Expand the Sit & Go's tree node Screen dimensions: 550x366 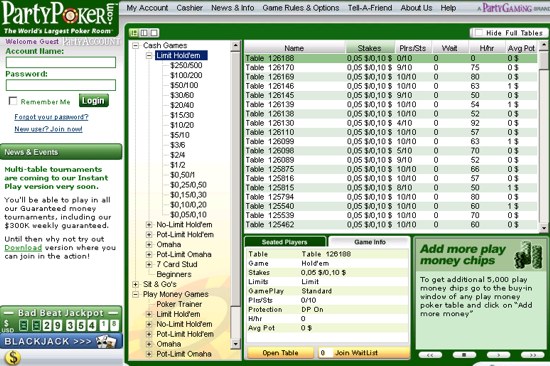coord(136,284)
